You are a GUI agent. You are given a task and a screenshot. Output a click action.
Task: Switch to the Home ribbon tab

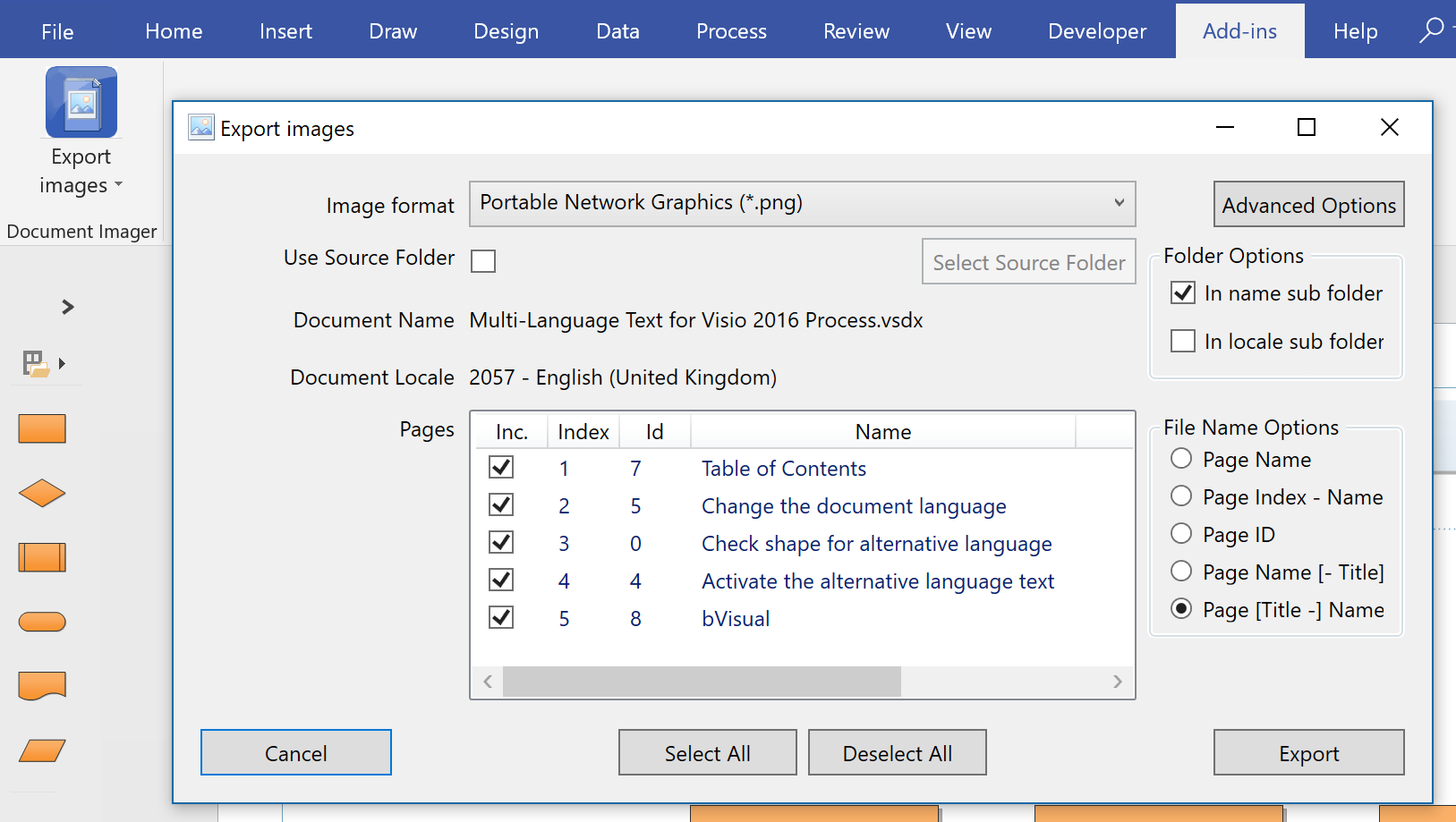pos(173,30)
